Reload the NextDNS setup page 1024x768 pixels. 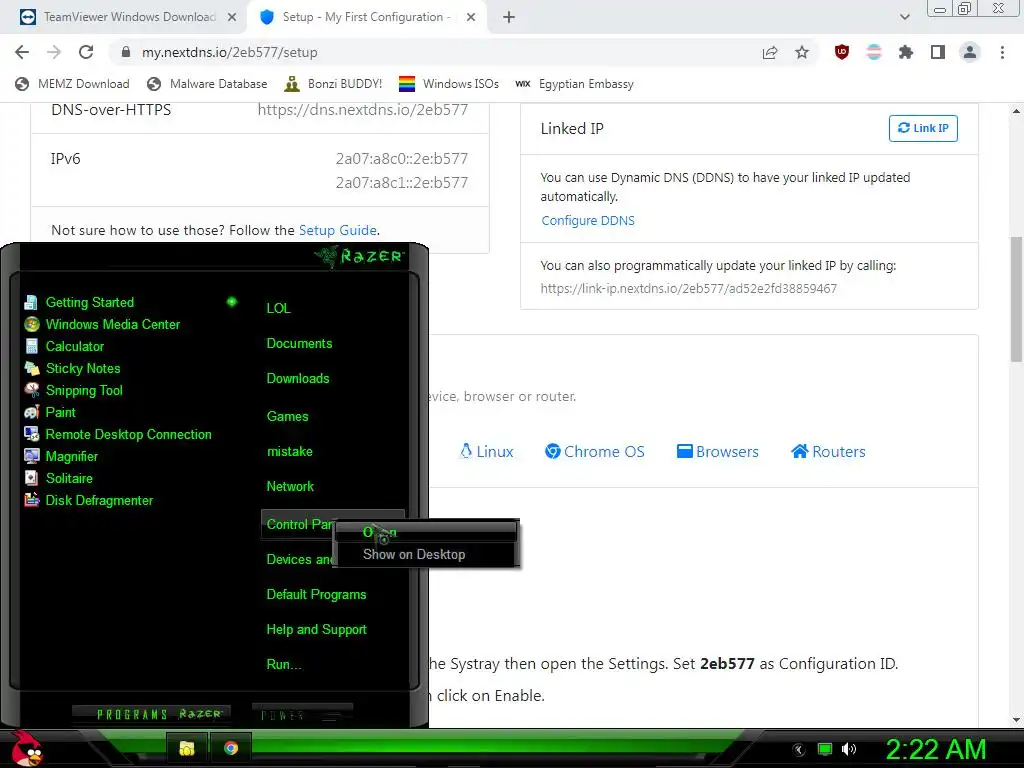point(86,52)
